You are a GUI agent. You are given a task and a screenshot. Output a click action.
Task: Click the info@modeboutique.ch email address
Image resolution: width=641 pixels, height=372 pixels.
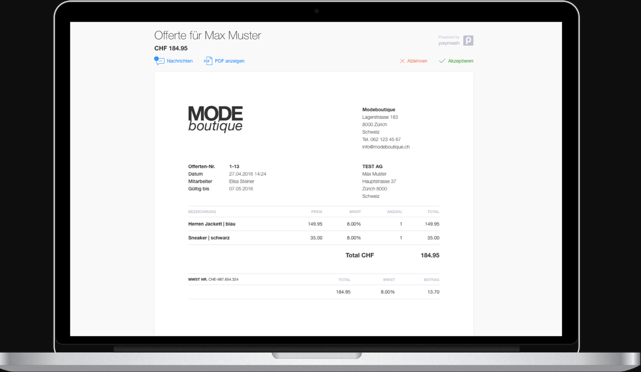coord(385,147)
